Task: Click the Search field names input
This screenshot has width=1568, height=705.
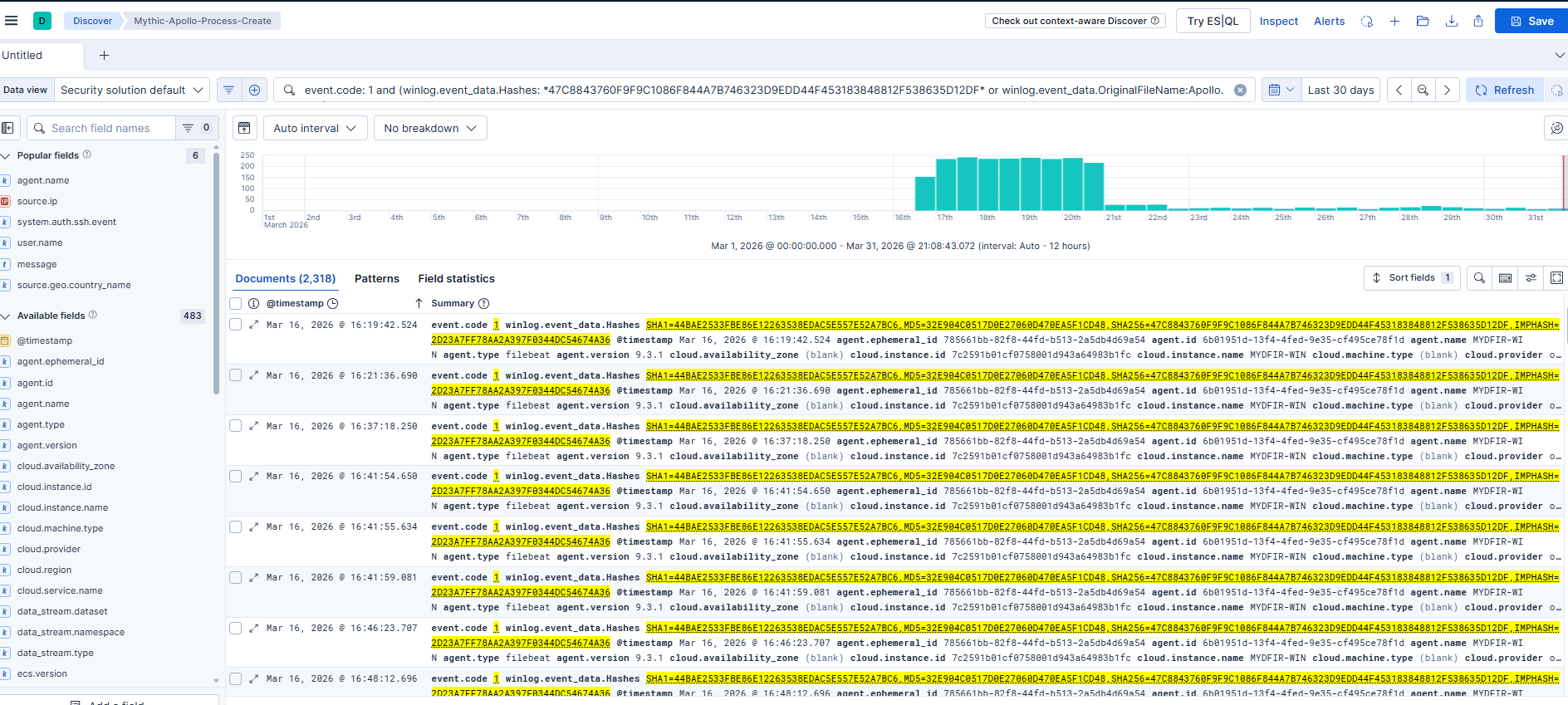Action: coord(108,128)
